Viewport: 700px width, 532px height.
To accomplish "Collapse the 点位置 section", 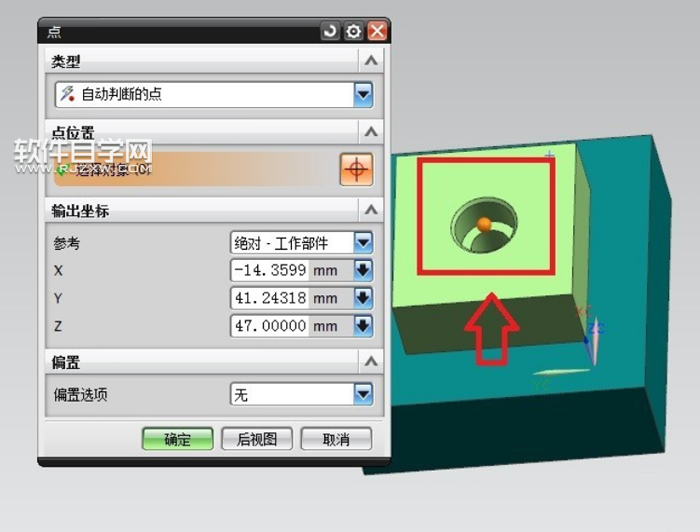I will [x=371, y=132].
